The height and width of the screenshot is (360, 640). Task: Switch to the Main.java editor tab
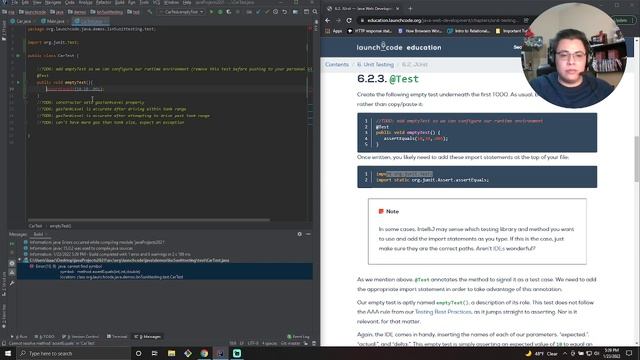53,21
